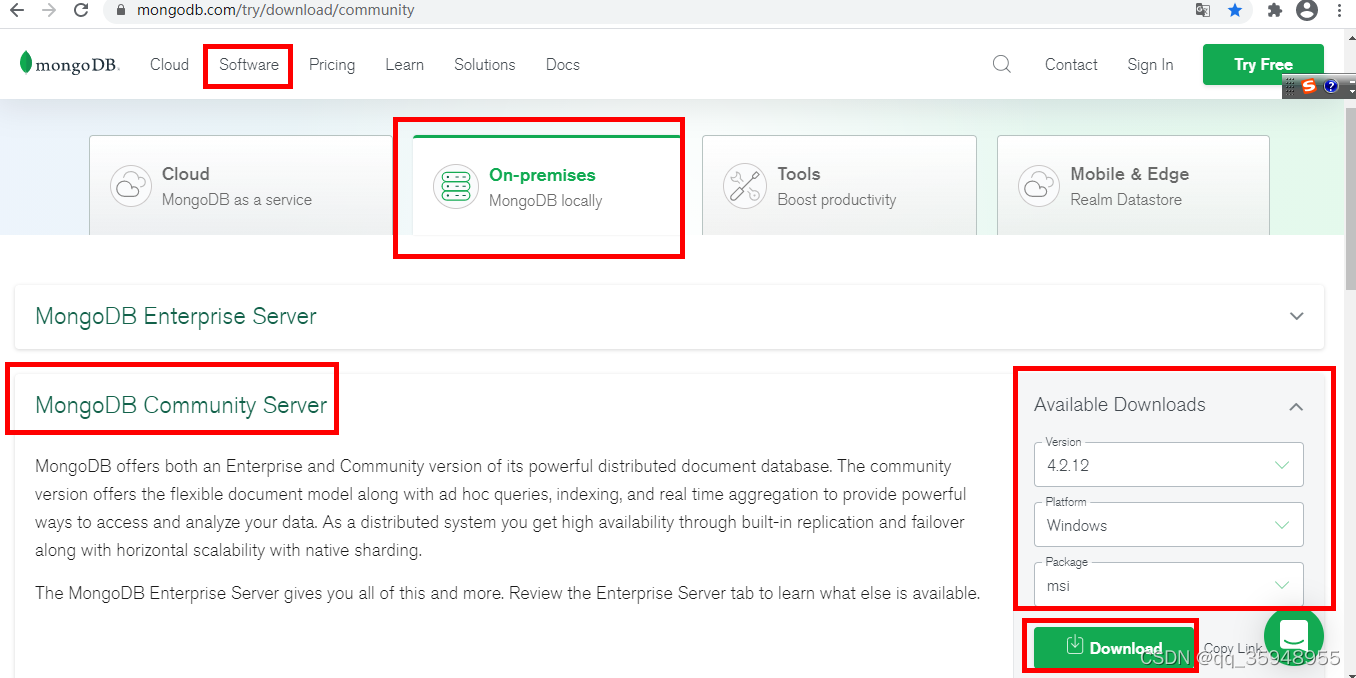Click the Tools wrench icon

click(x=745, y=186)
